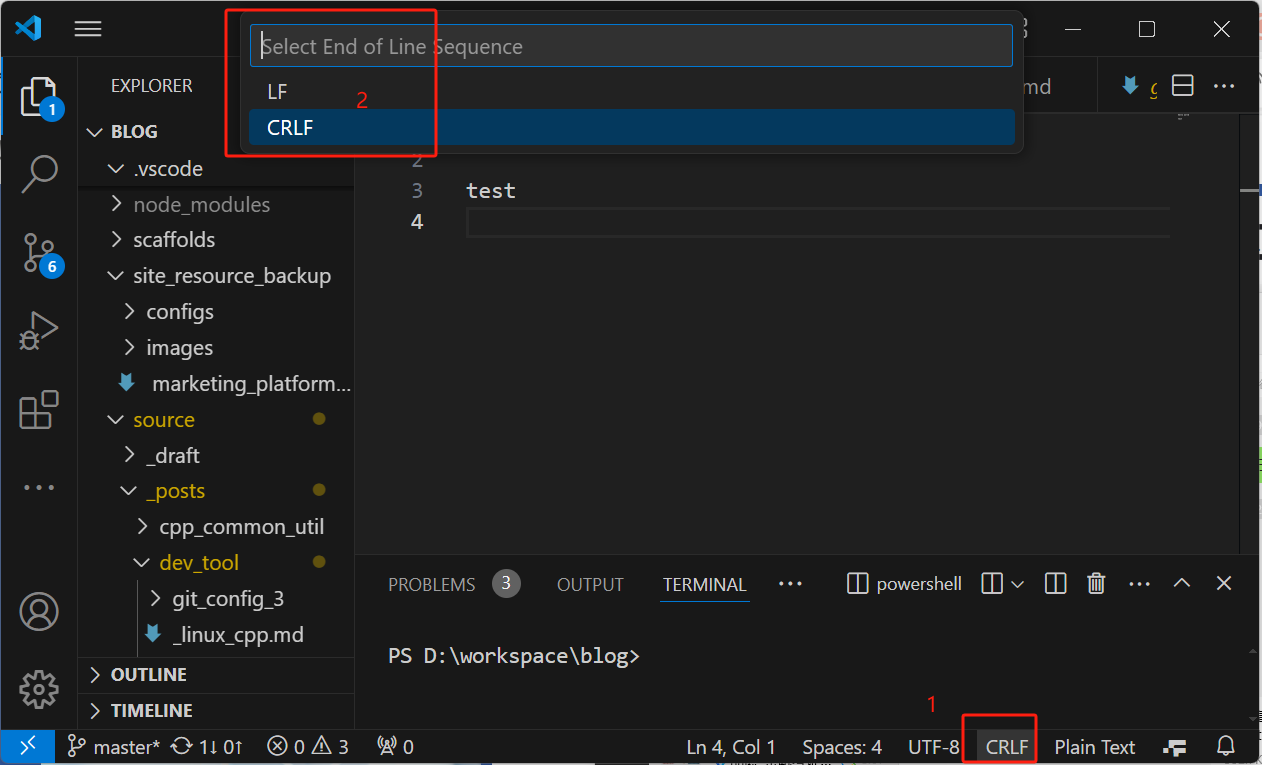This screenshot has width=1262, height=765.
Task: Open Source Control view with badge 6
Action: (39, 254)
